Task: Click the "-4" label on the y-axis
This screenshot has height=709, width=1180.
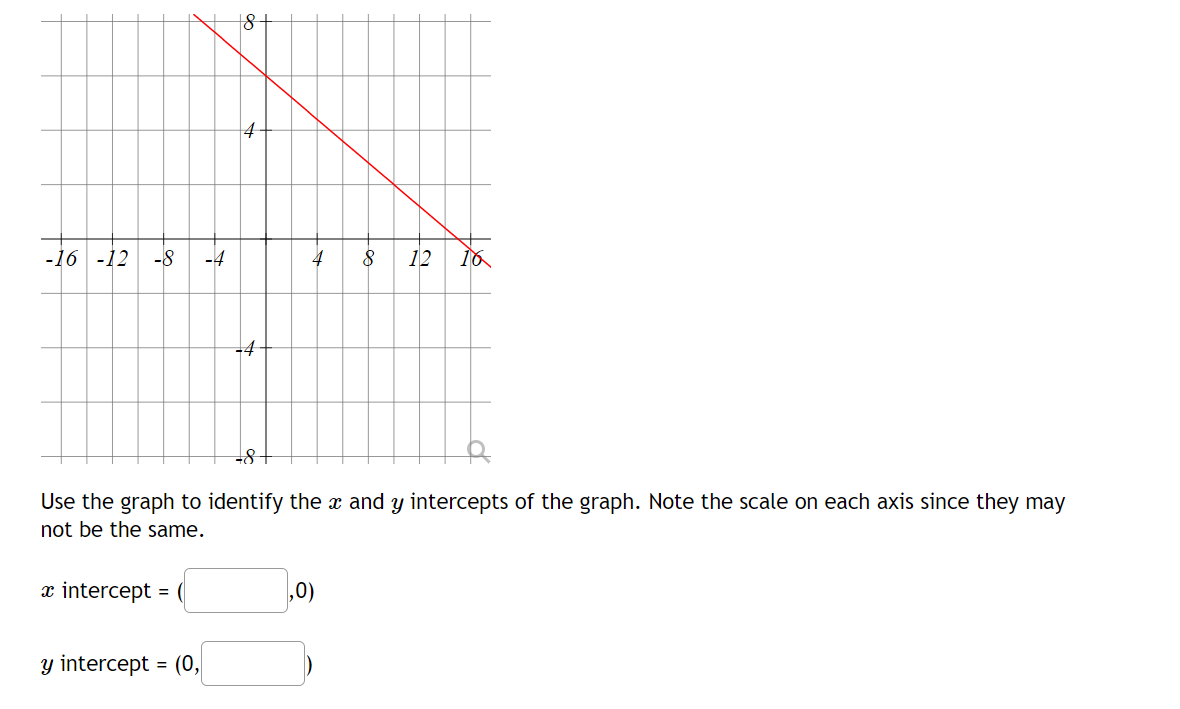Action: tap(243, 348)
